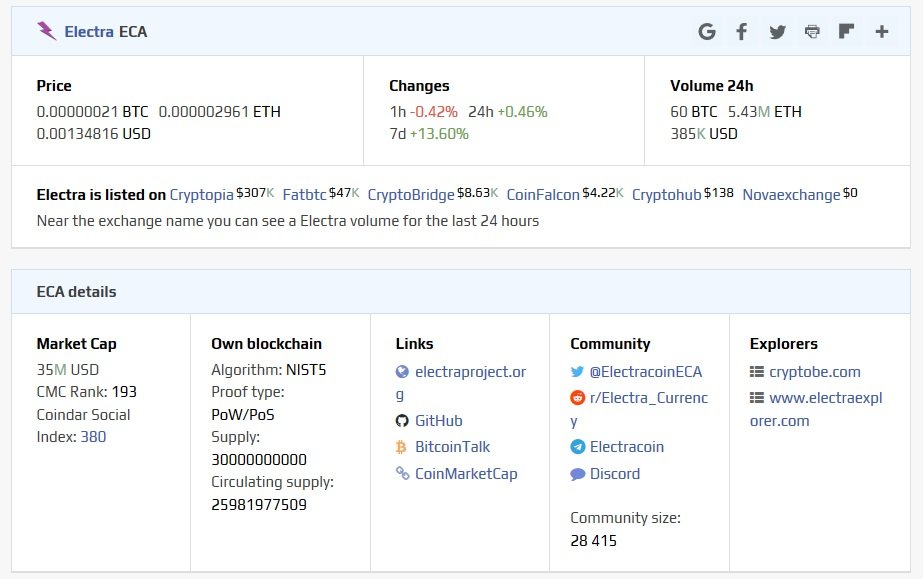Image resolution: width=923 pixels, height=579 pixels.
Task: Open the Novaexchange link
Action: [x=791, y=195]
